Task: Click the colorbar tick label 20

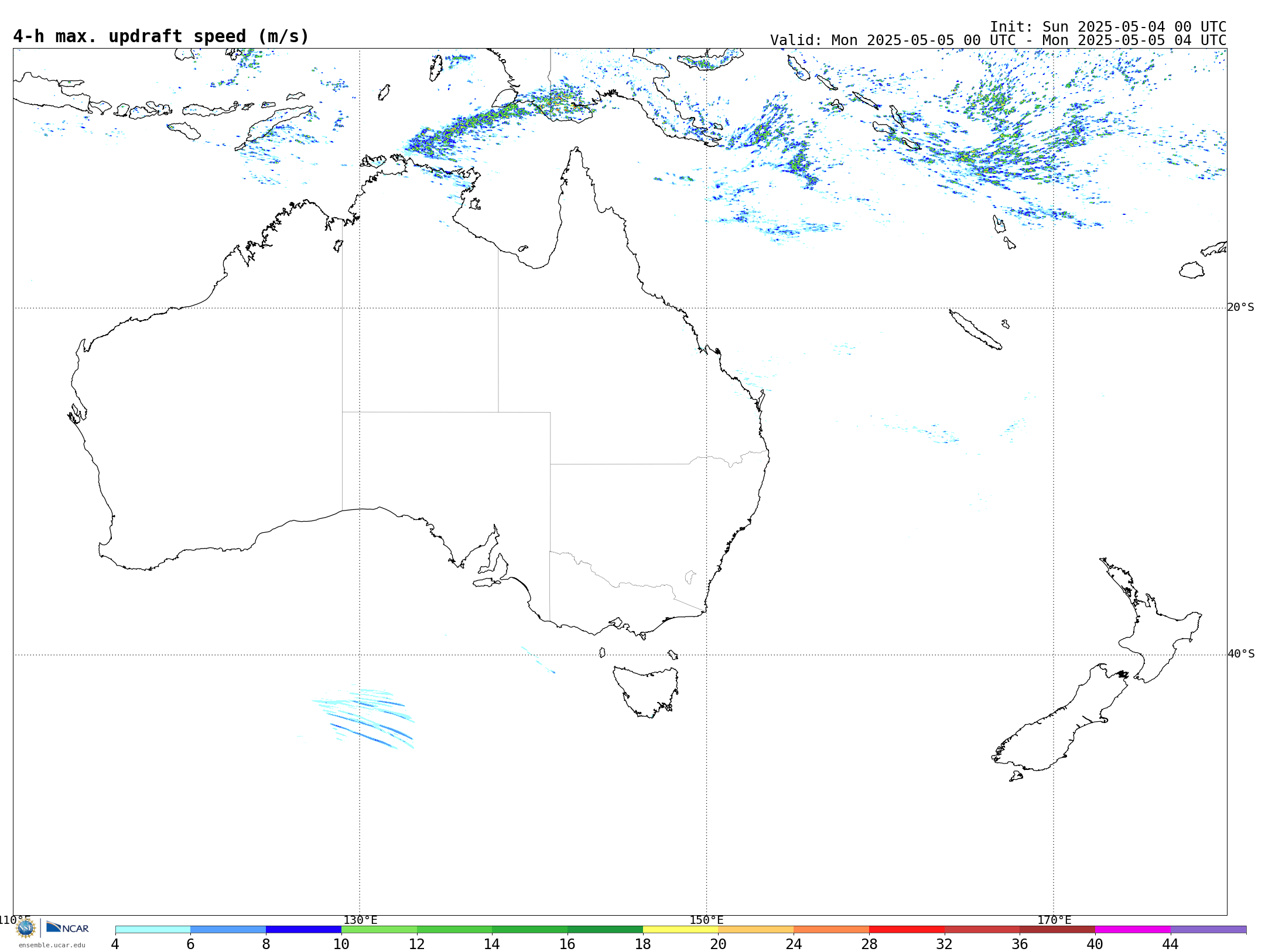Action: (x=719, y=944)
